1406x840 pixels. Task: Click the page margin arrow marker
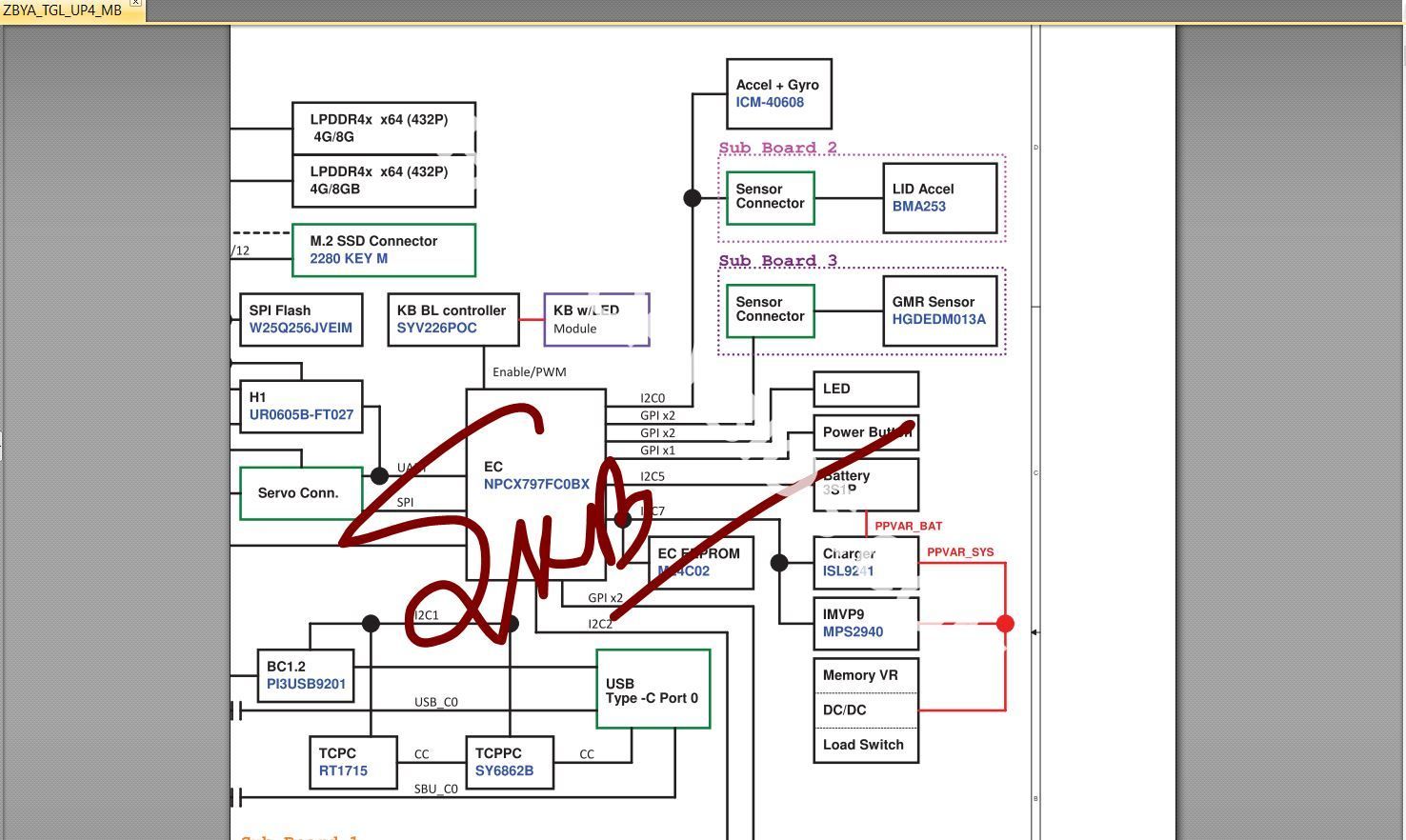click(x=1035, y=632)
